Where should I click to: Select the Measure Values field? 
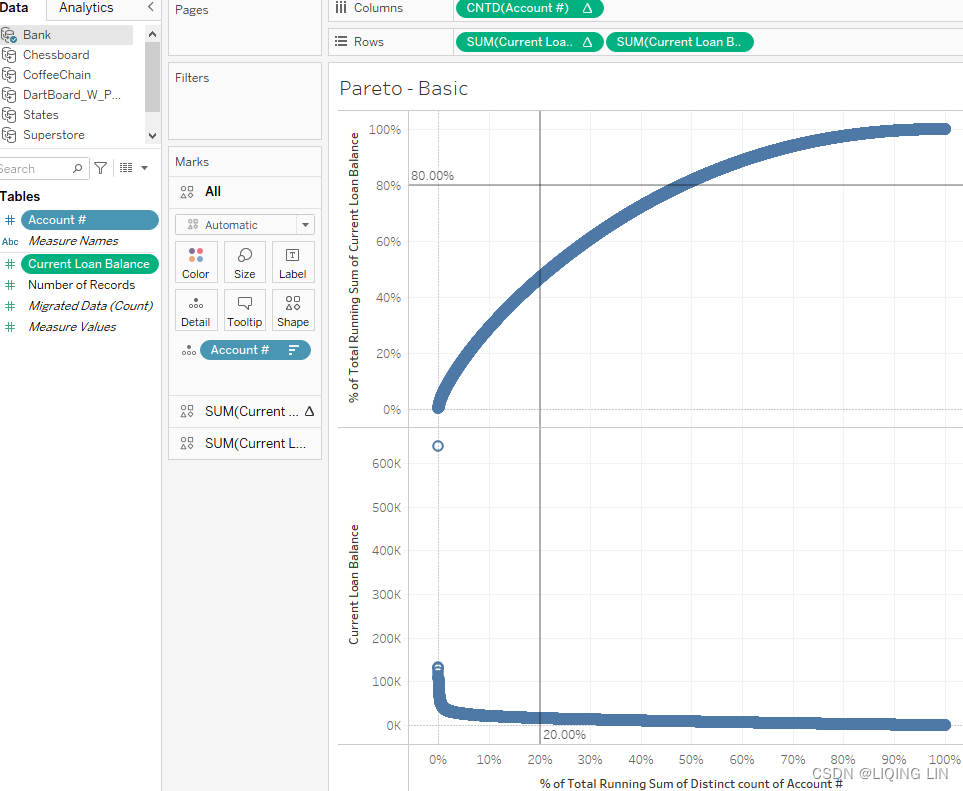tap(72, 327)
